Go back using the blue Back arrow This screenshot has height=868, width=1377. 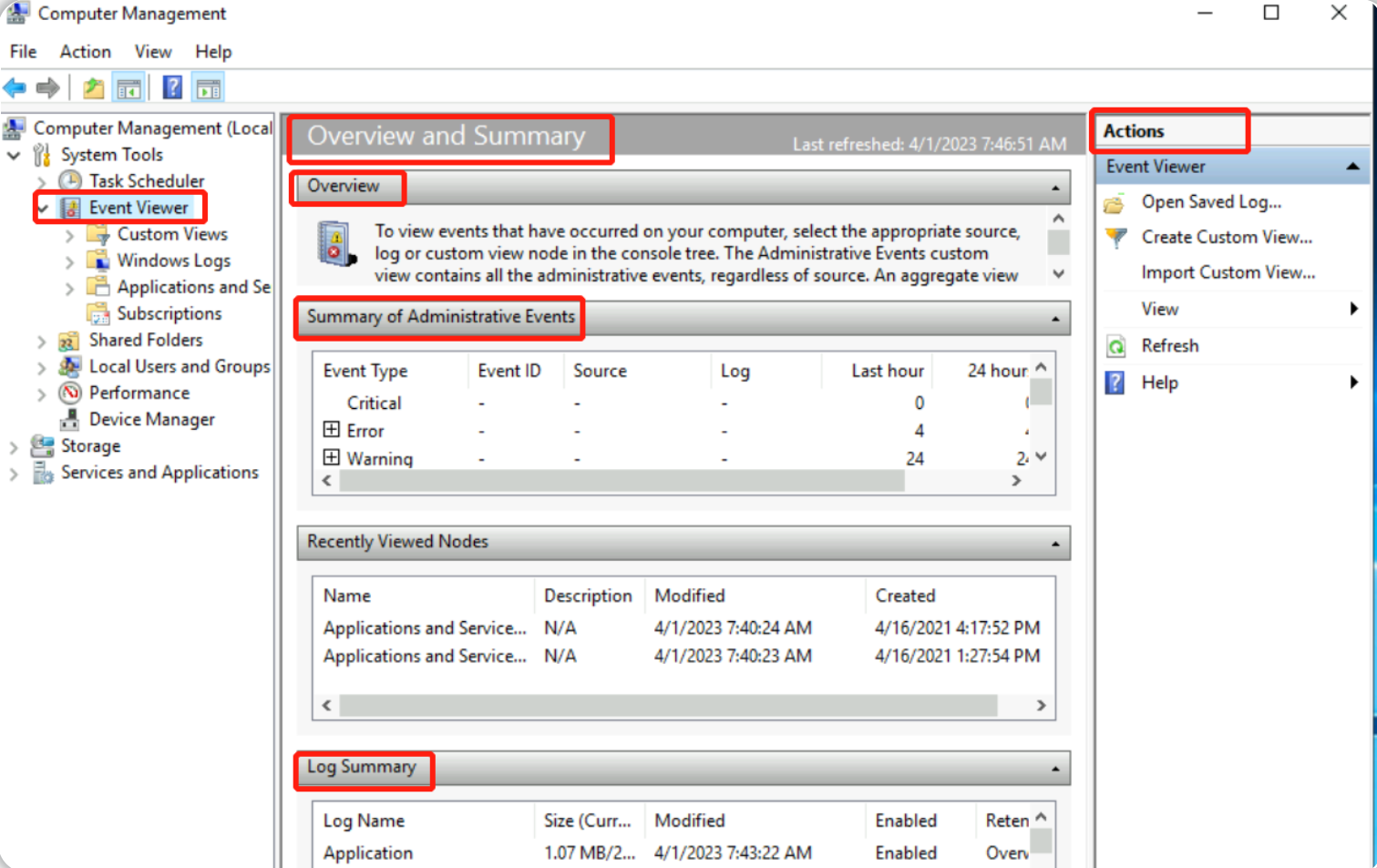pos(15,88)
